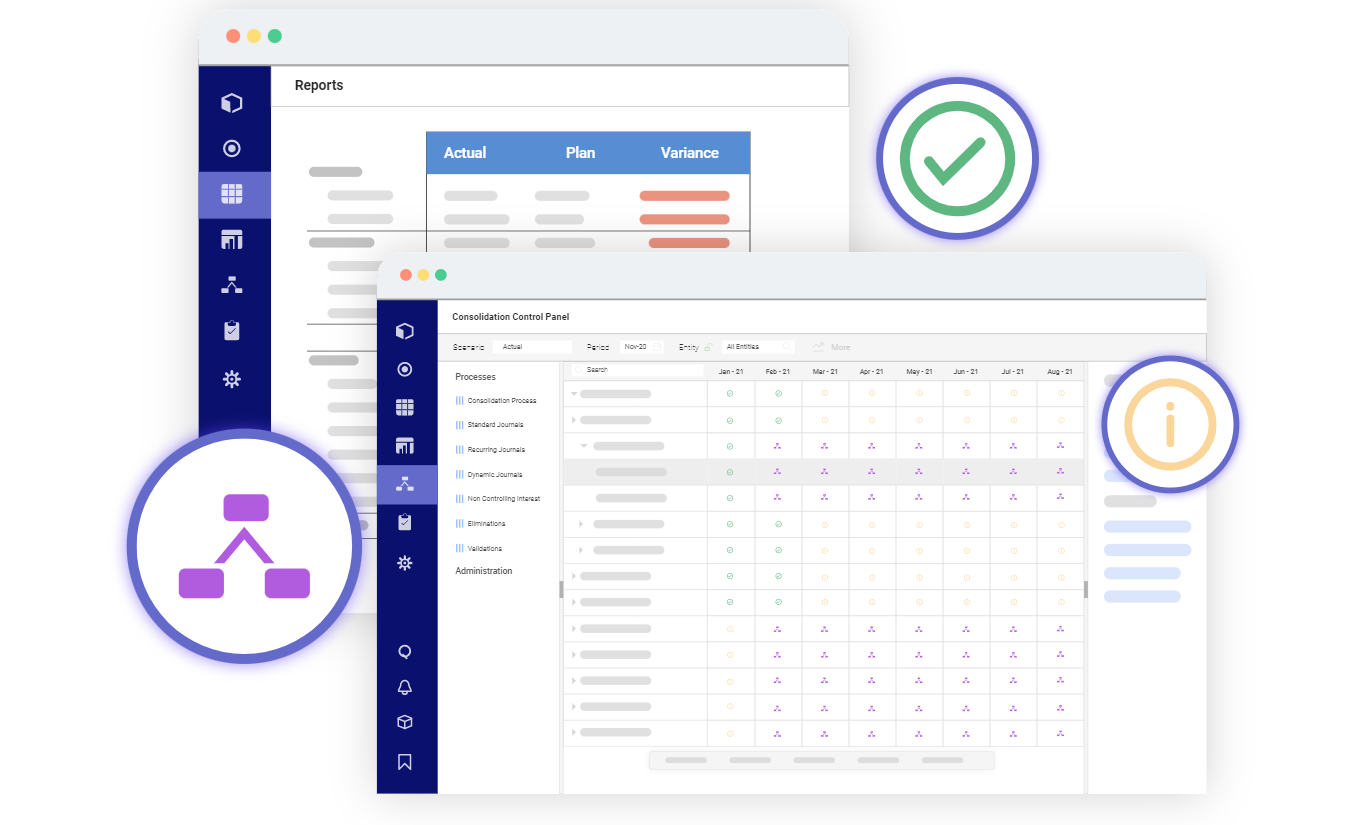Viewport: 1359px width, 825px height.
Task: Open the clipboard checklist icon in the sidebar
Action: pos(405,523)
